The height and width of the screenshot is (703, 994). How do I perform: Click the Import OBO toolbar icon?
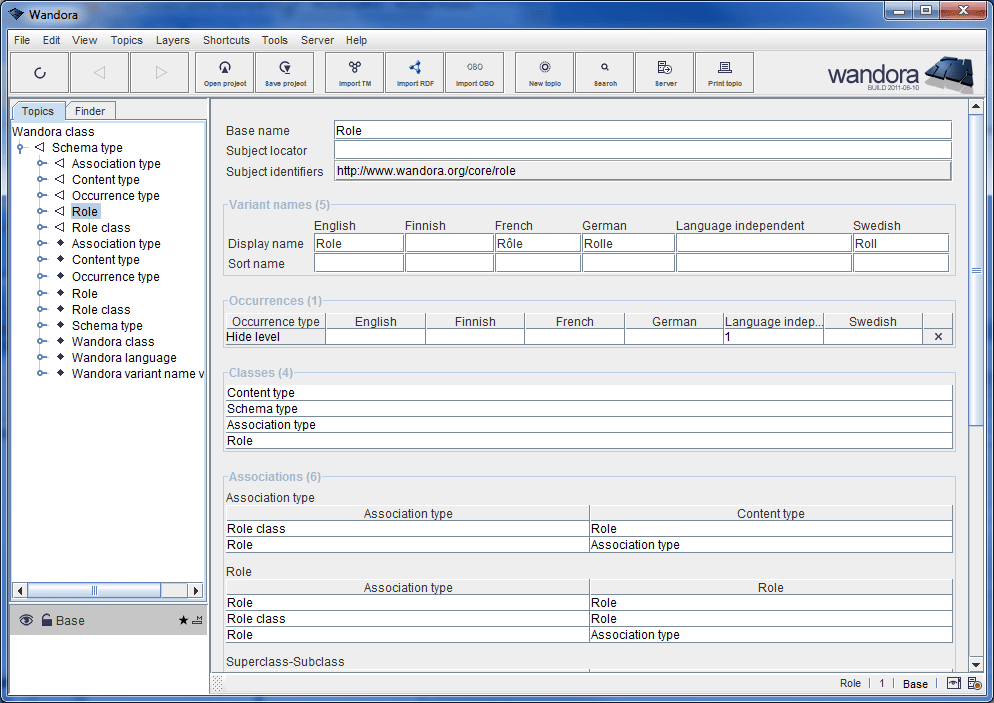point(475,72)
